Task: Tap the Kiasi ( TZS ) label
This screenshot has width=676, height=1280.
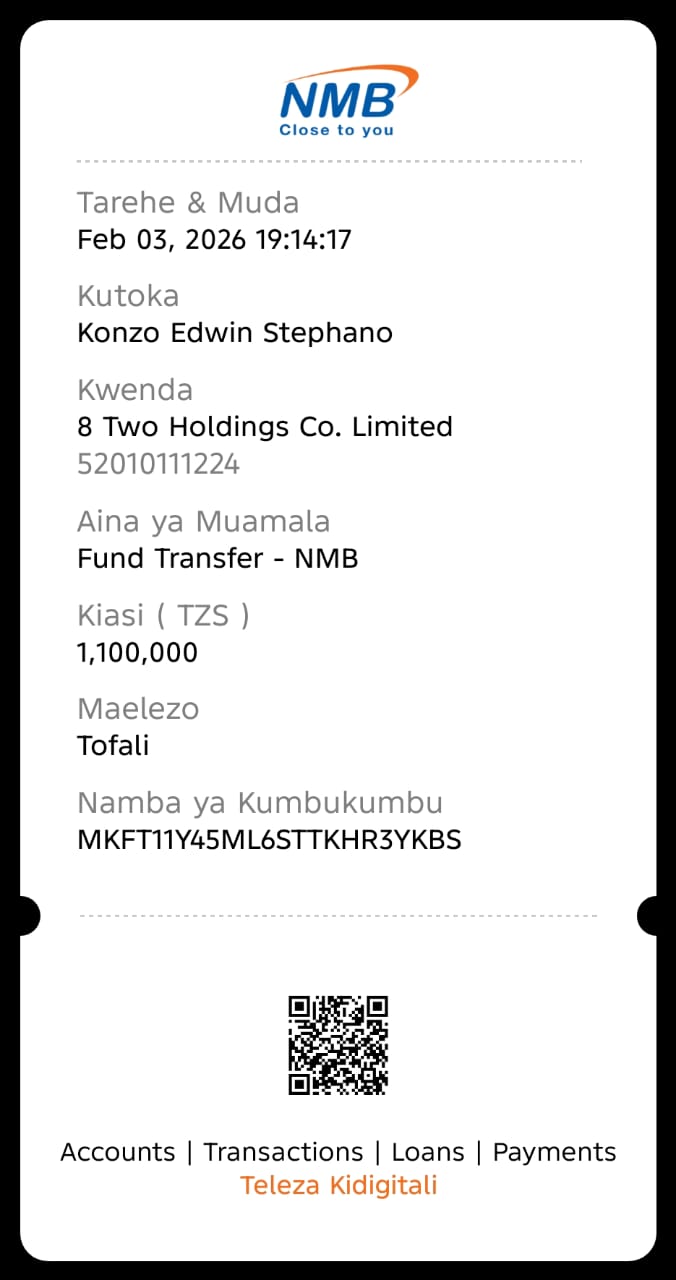Action: [163, 616]
